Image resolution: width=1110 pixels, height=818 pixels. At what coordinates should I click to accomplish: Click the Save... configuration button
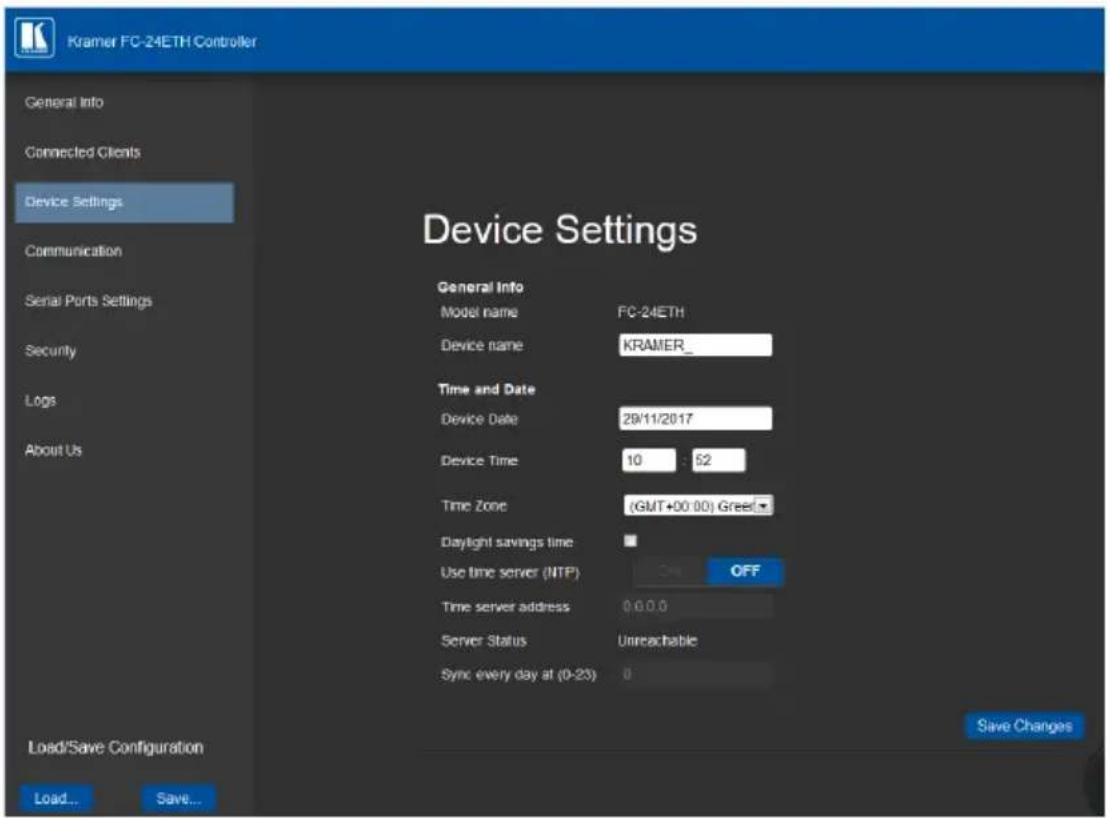pos(178,798)
